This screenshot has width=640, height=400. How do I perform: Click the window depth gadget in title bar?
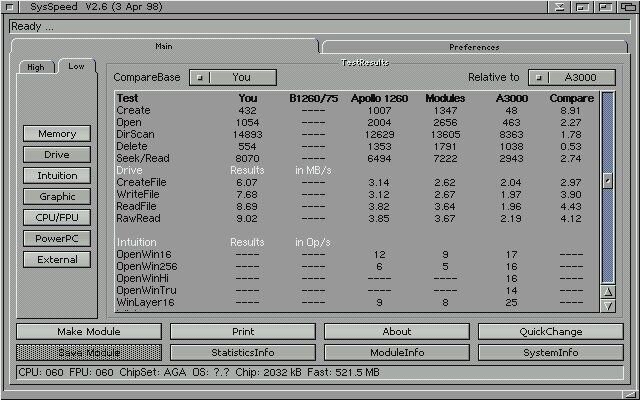[x=627, y=7]
